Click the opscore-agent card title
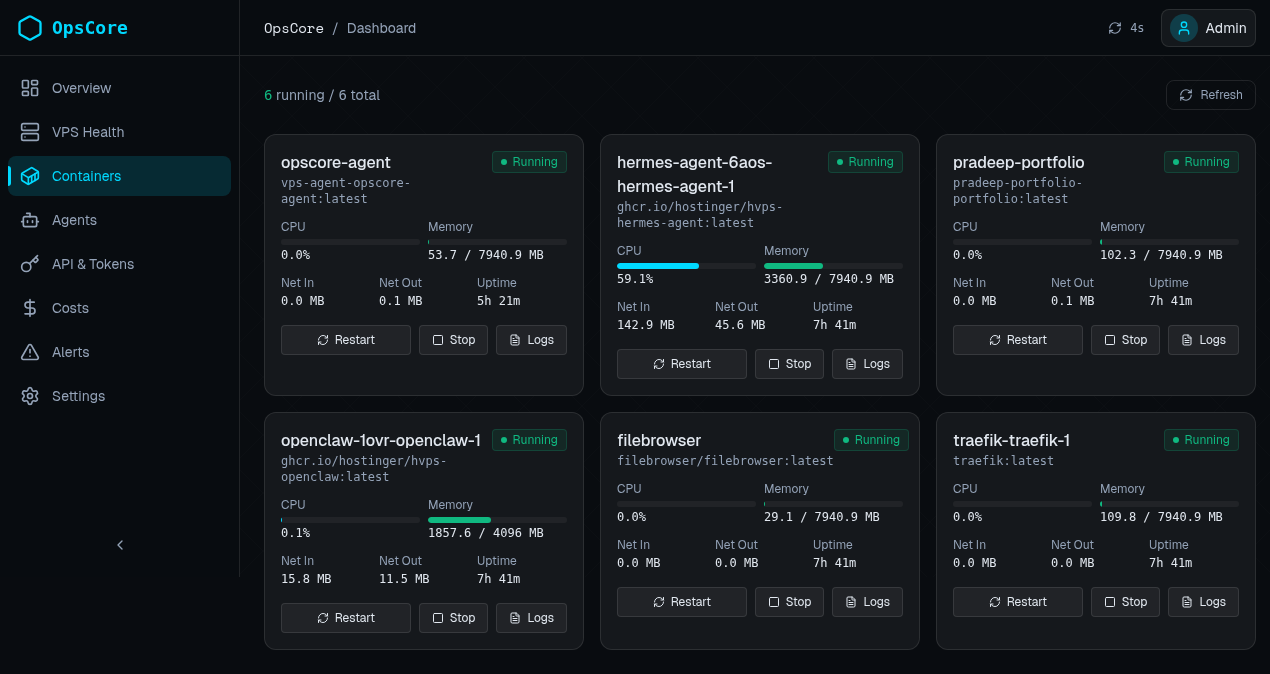Screen dimensions: 1270x674 tap(336, 162)
